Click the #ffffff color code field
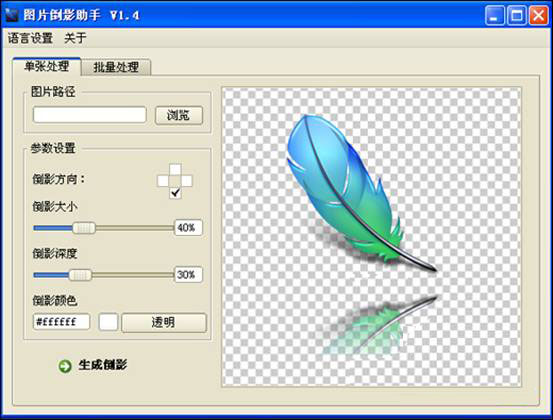553x420 pixels. point(61,322)
